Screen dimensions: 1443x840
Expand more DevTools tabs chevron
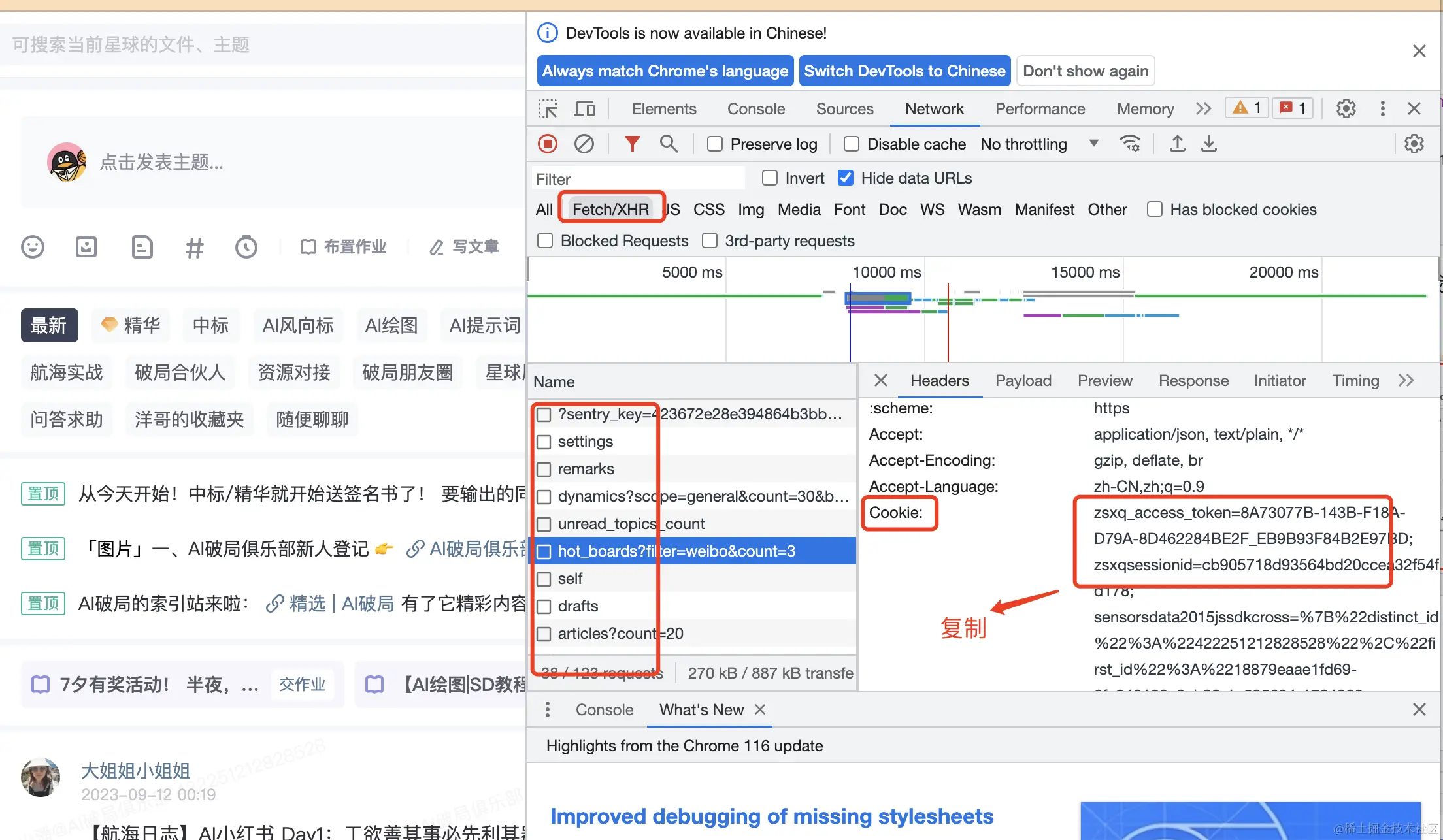1203,108
